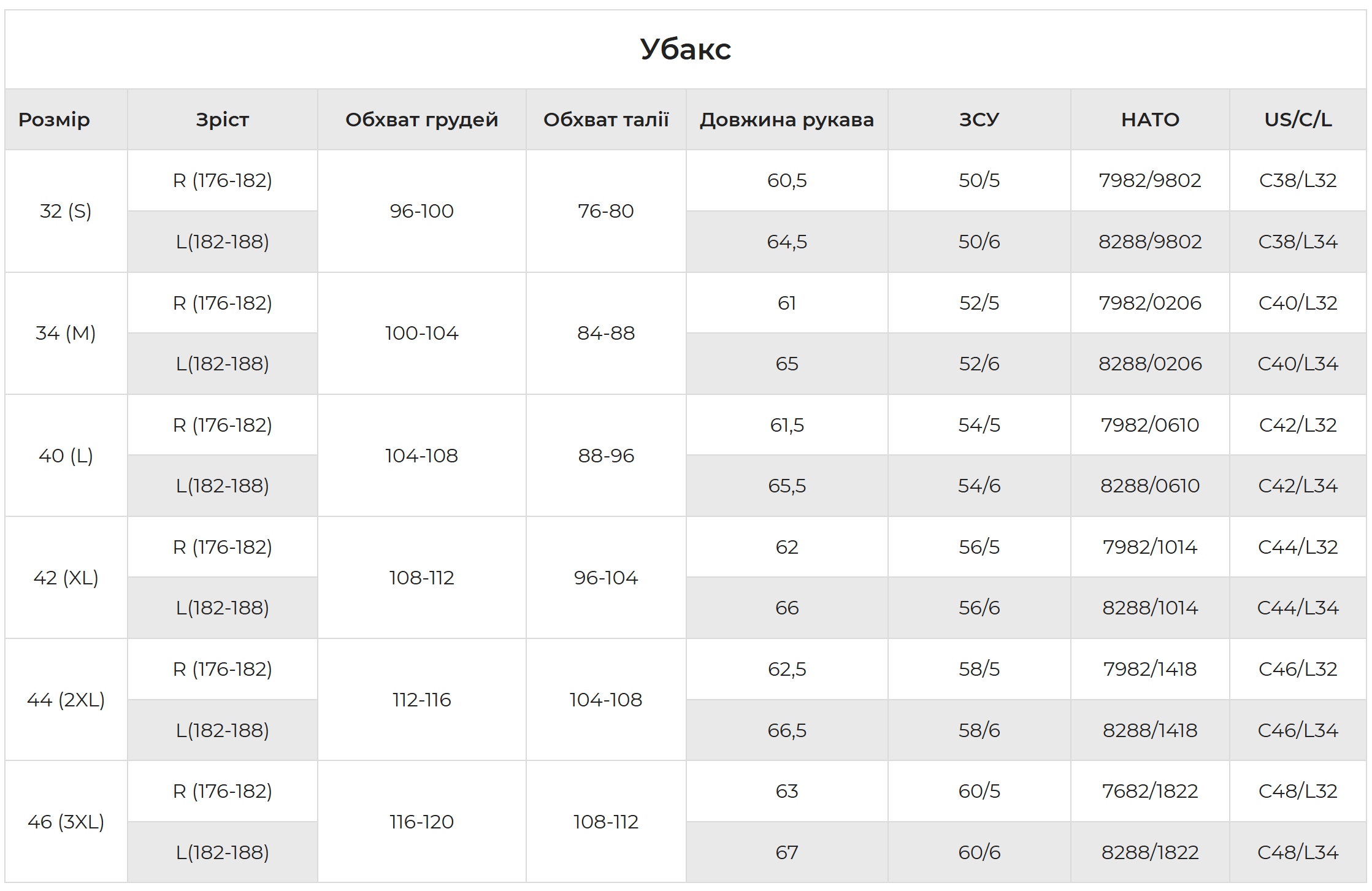This screenshot has height=891, width=1372.
Task: Select the C48/L34 size cell
Action: [x=1298, y=852]
